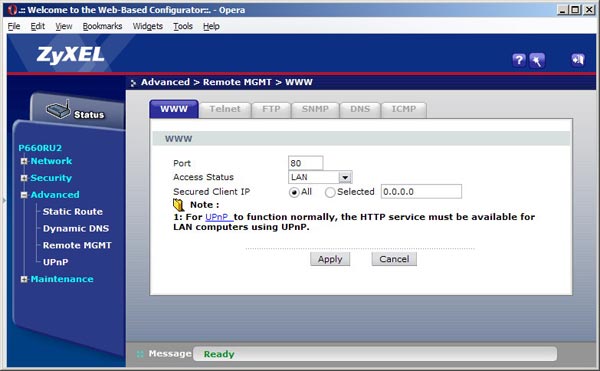The image size is (600, 371).
Task: Click the Apply button
Action: (330, 259)
